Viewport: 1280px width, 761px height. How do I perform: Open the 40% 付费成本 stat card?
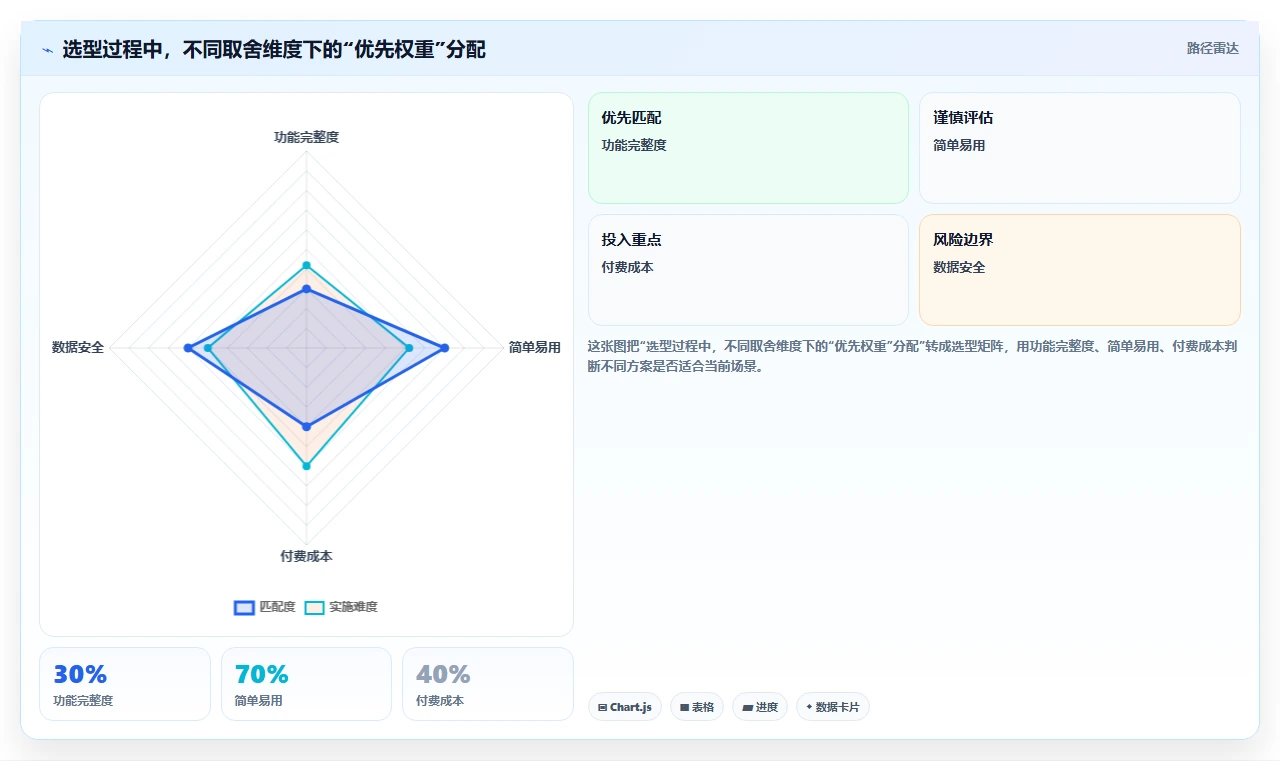point(488,684)
